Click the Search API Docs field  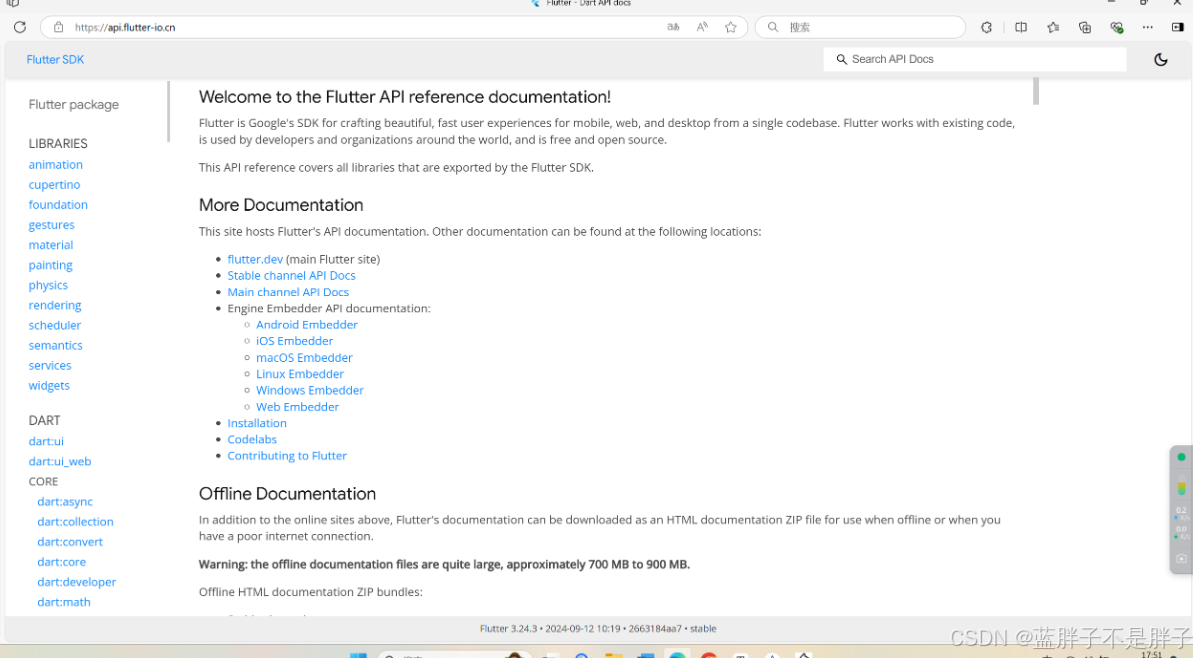coord(976,59)
